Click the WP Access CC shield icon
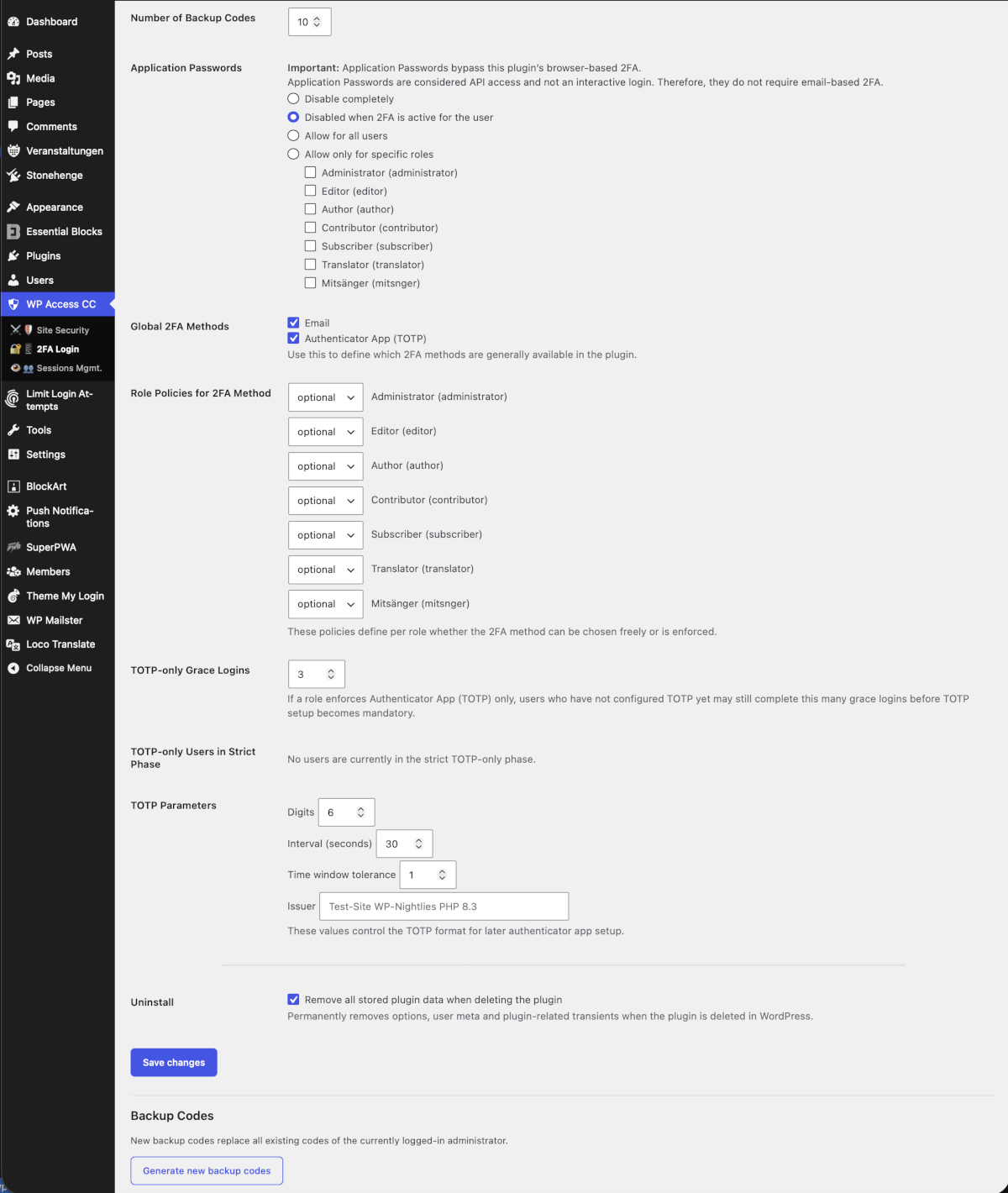 [x=13, y=304]
